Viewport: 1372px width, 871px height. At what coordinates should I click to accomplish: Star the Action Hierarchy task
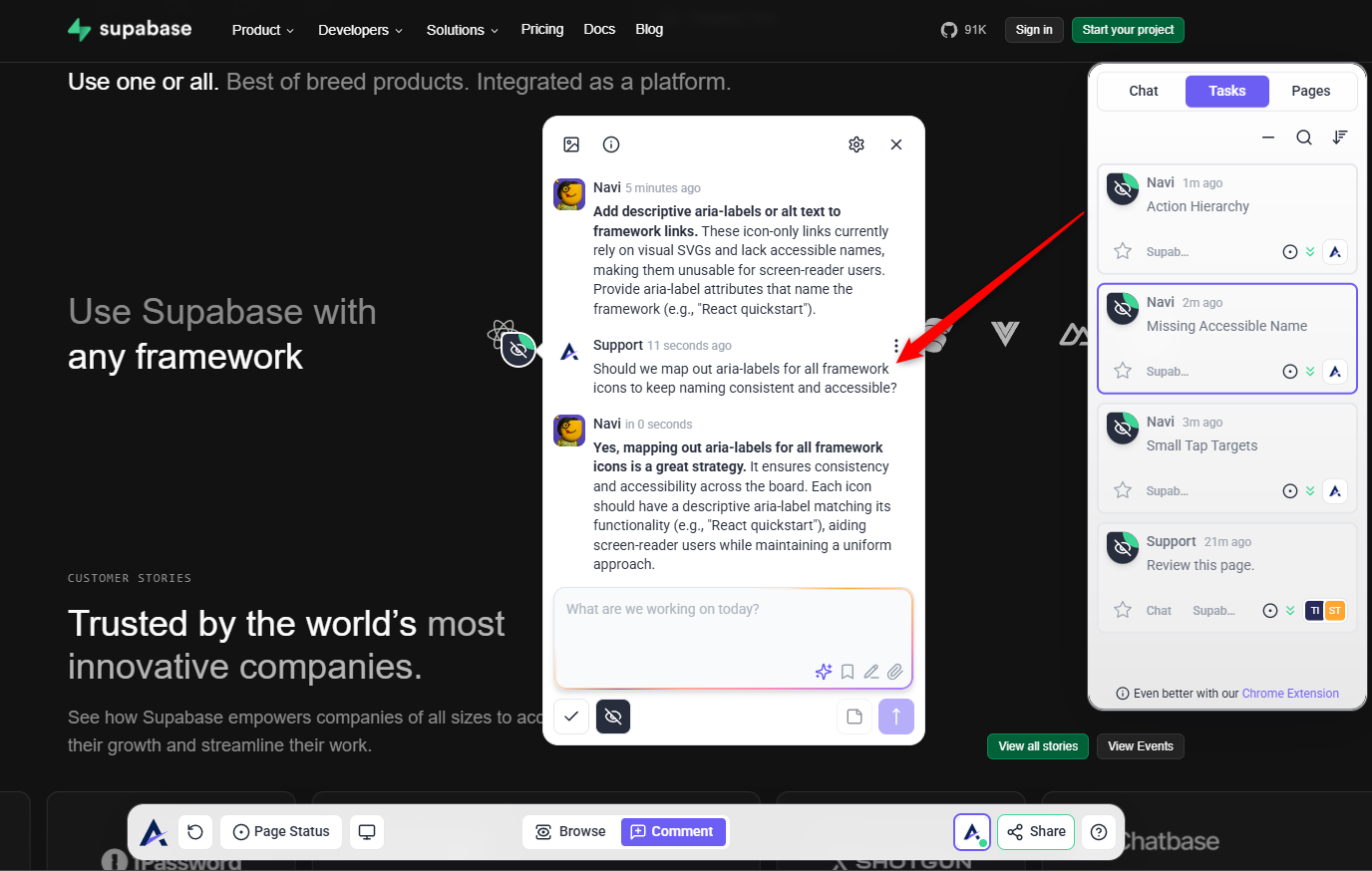[1123, 251]
